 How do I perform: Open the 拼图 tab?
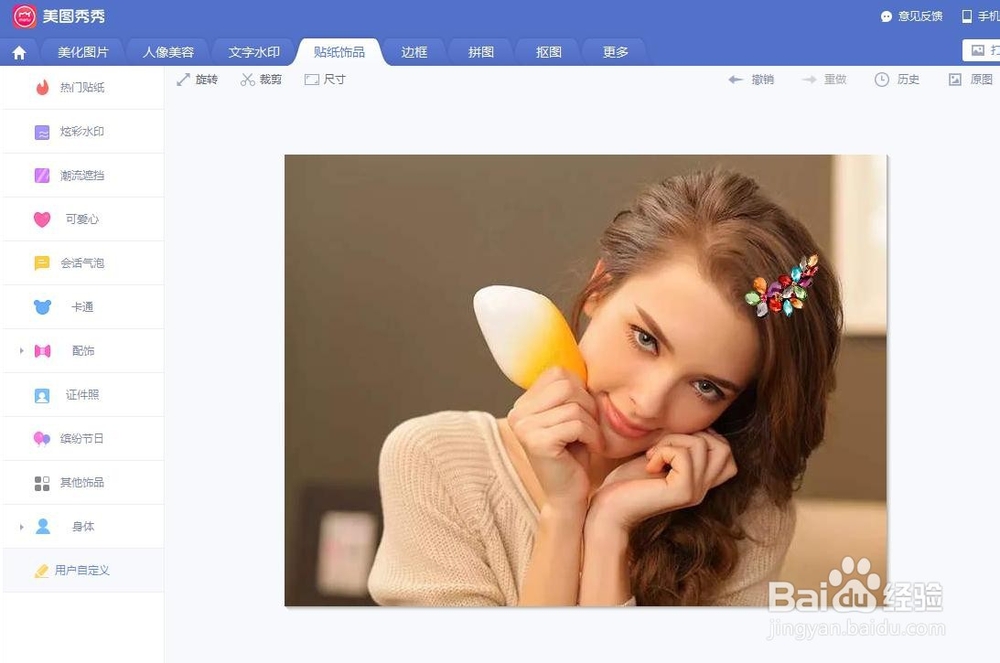pos(481,52)
